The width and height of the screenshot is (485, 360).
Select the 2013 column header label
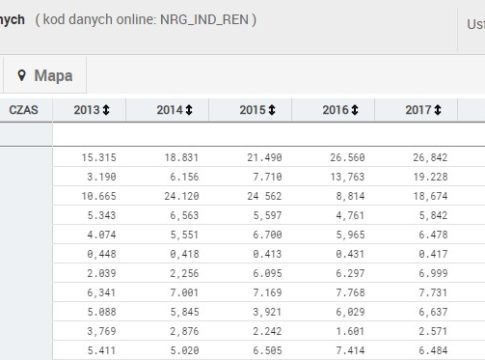87,110
